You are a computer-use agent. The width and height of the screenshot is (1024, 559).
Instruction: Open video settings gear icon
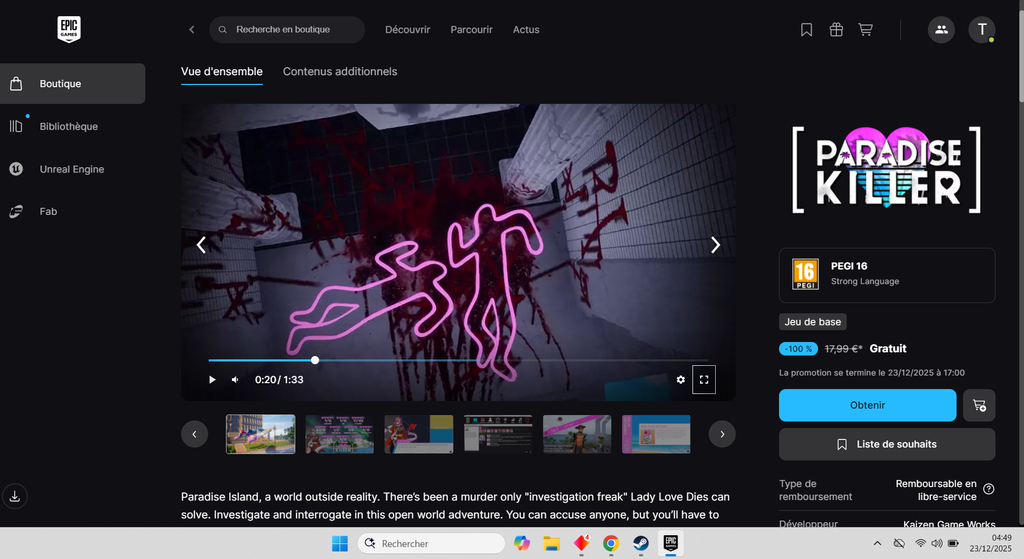681,380
